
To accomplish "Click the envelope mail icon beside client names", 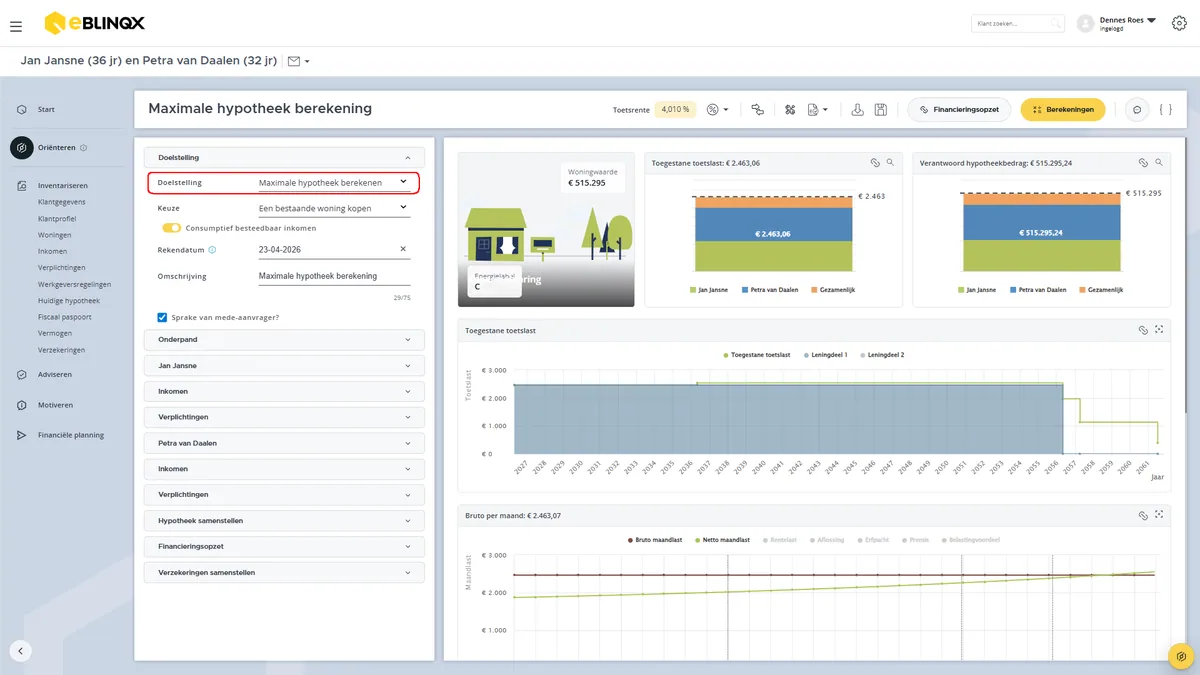I will point(294,61).
